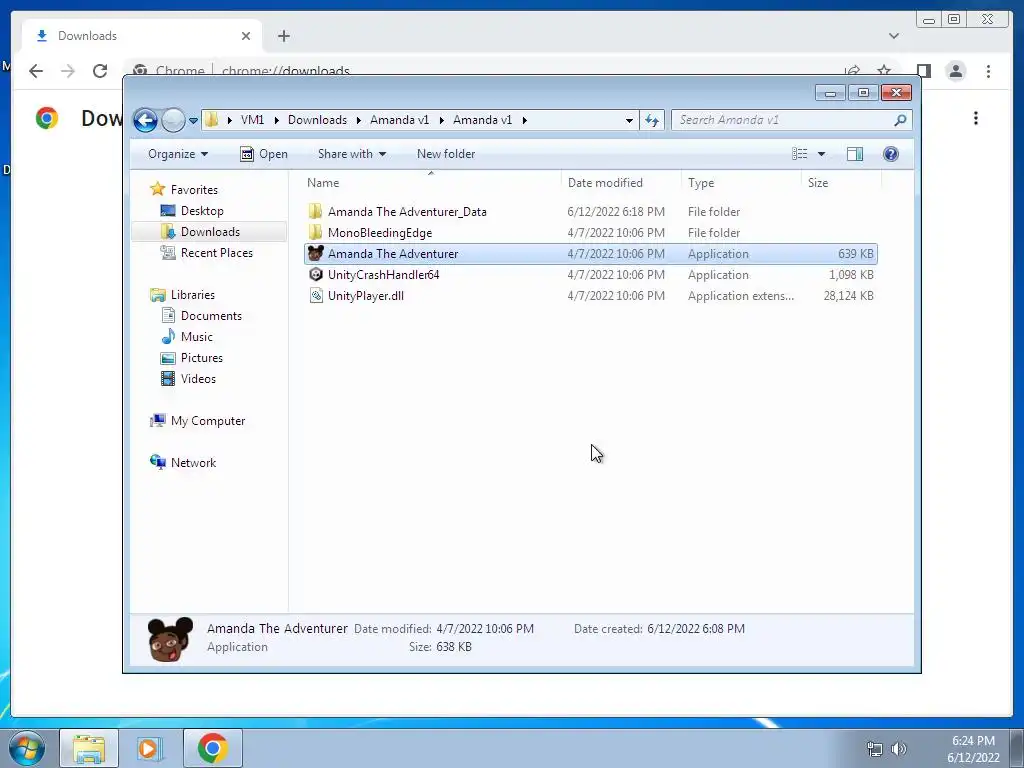Select the UnityPlayer.dll file icon
1024x768 pixels.
tap(315, 295)
